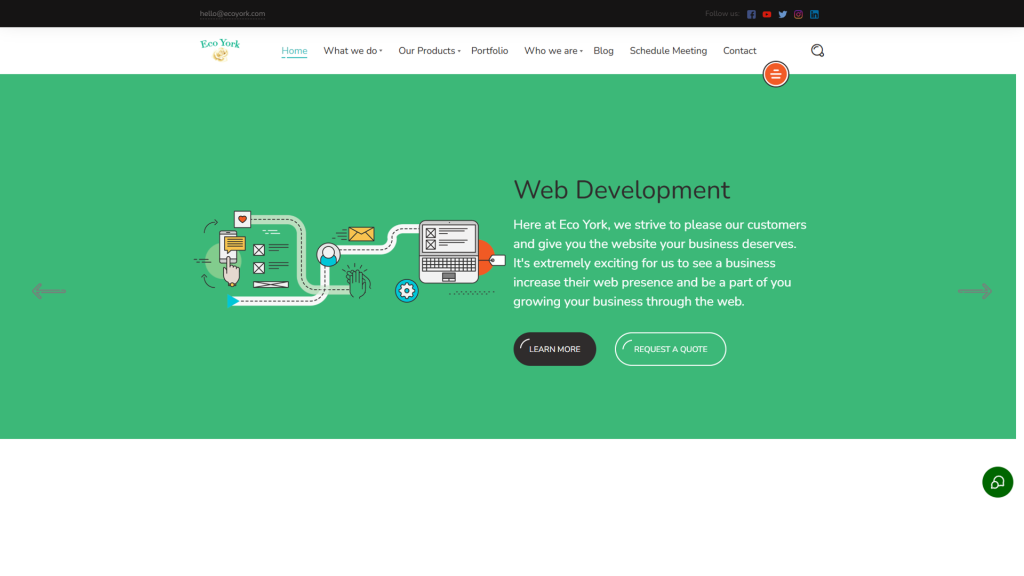Click the orange hamburger menu button
This screenshot has width=1024, height=576.
click(775, 74)
